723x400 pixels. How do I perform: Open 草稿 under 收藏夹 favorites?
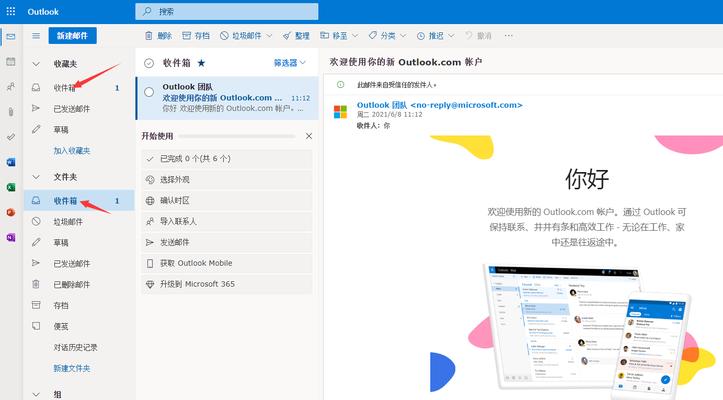coord(79,130)
